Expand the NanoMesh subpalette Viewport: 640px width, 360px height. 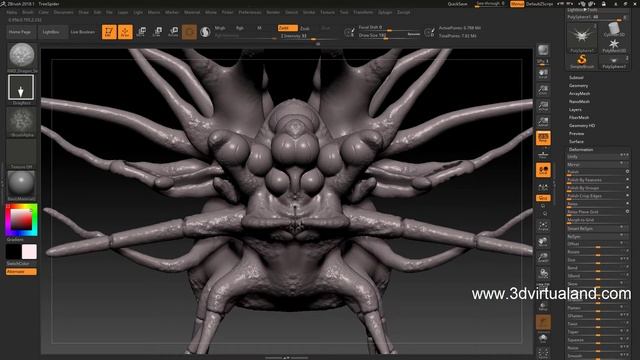(x=579, y=102)
